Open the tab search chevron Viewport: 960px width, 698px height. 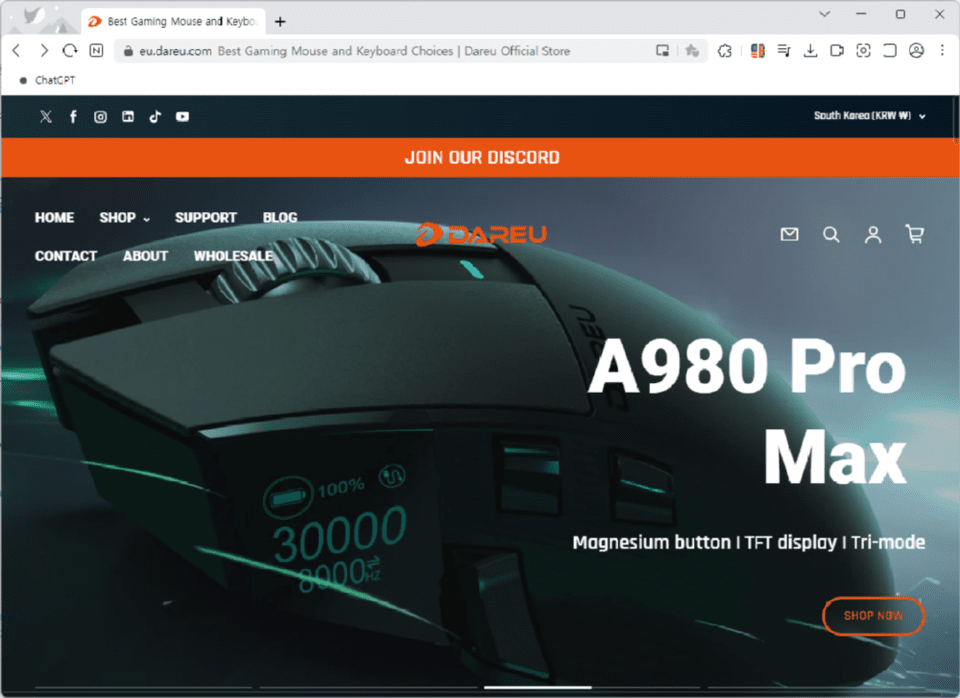[x=824, y=14]
